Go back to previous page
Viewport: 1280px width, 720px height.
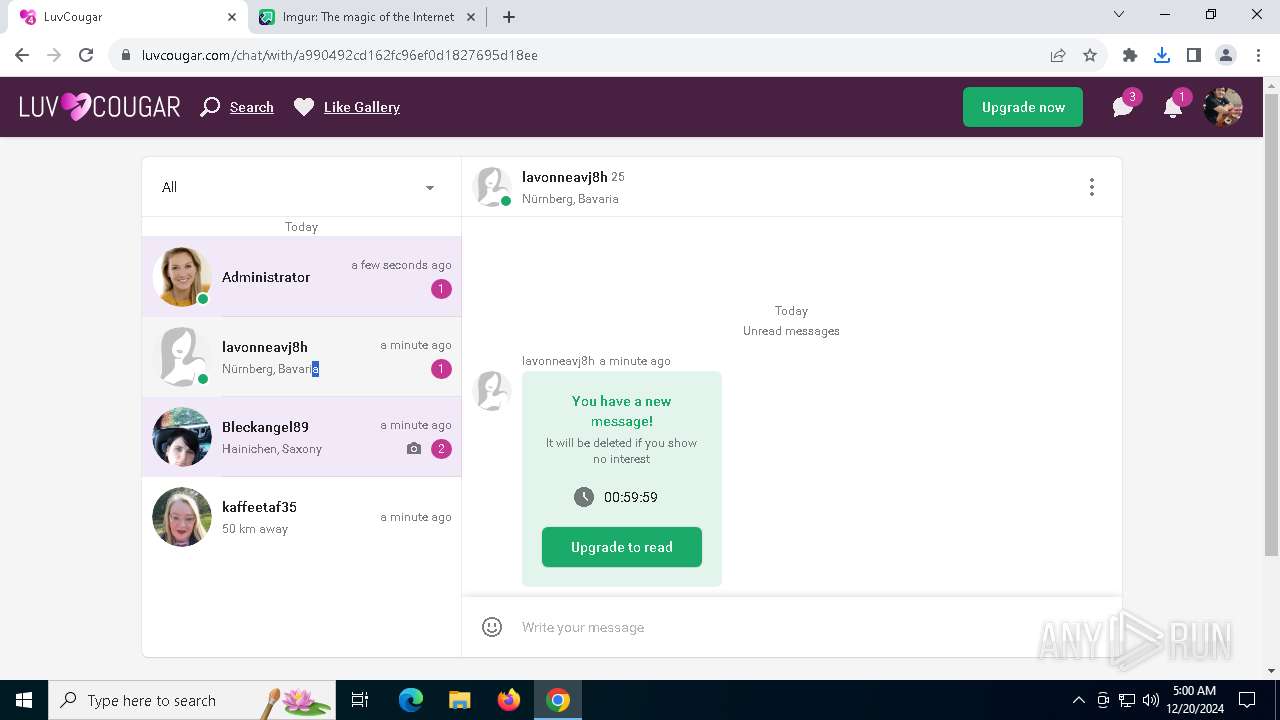click(22, 55)
